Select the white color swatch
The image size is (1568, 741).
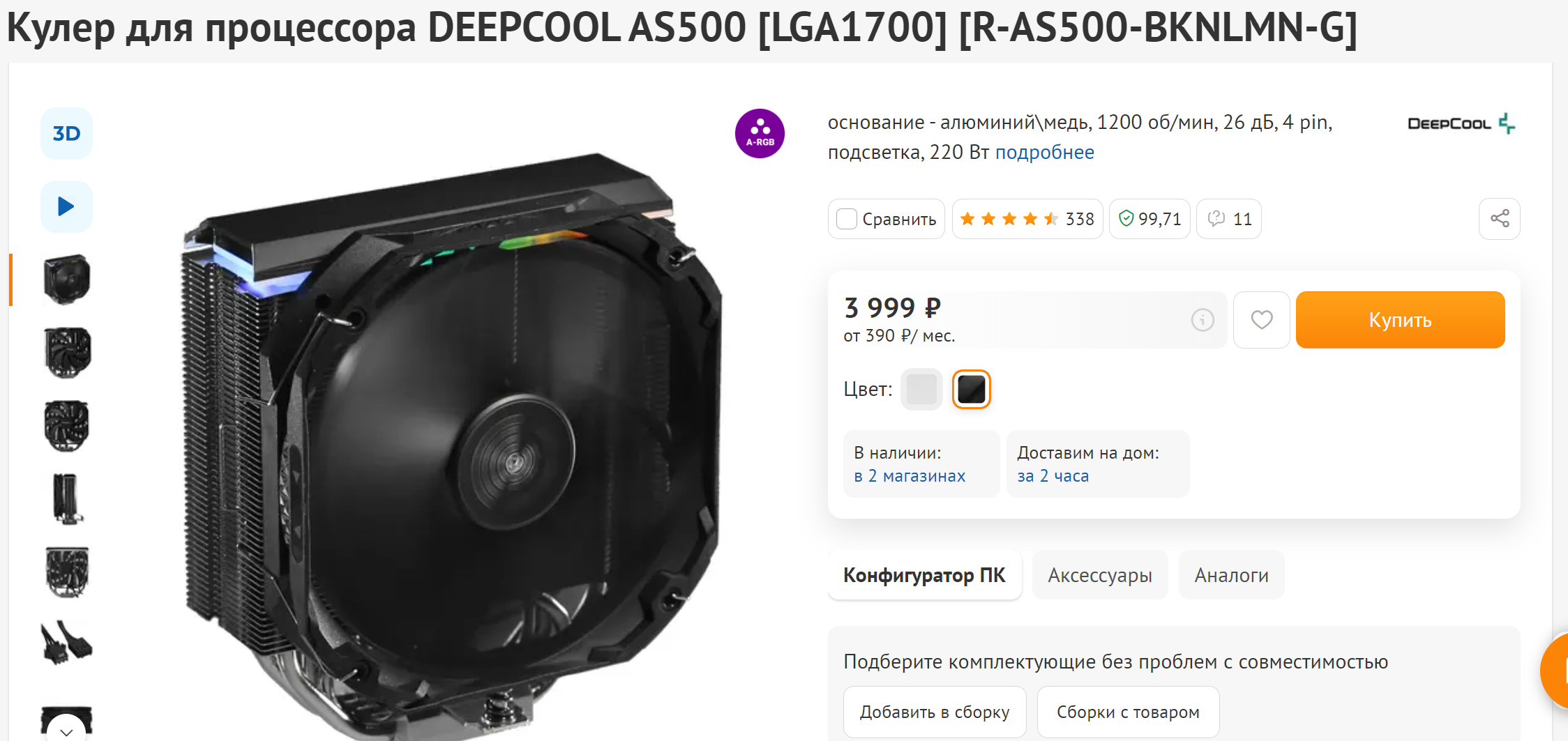pyautogui.click(x=921, y=389)
